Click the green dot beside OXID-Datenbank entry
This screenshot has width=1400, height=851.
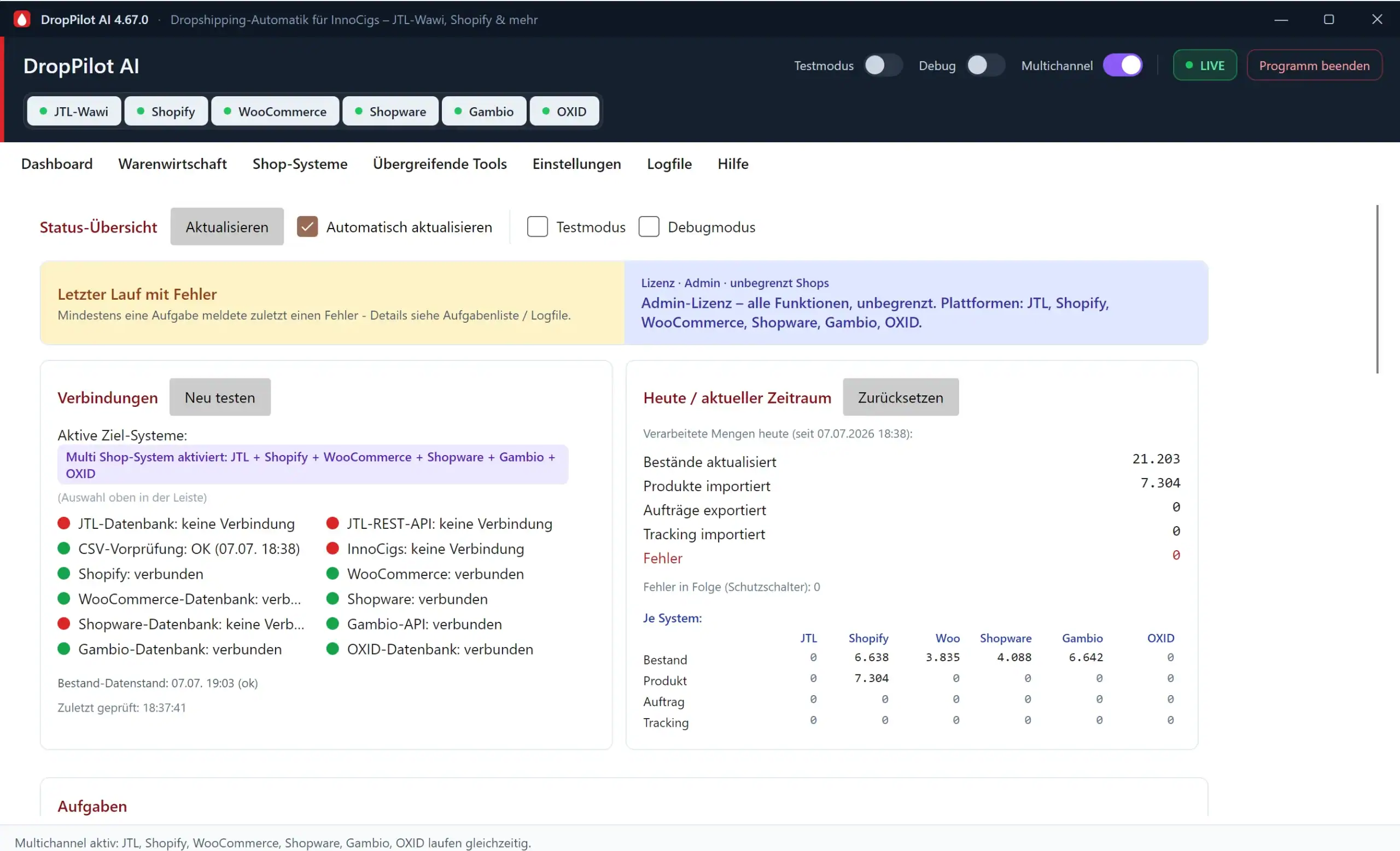tap(332, 649)
